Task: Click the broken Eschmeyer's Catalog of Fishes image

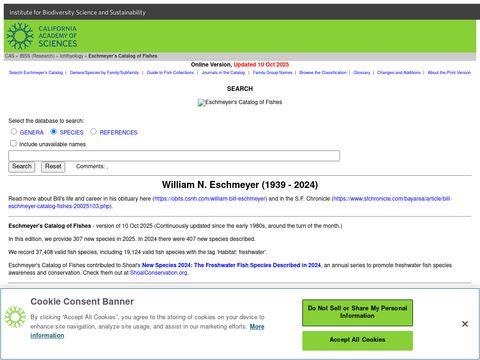Action: (240, 102)
